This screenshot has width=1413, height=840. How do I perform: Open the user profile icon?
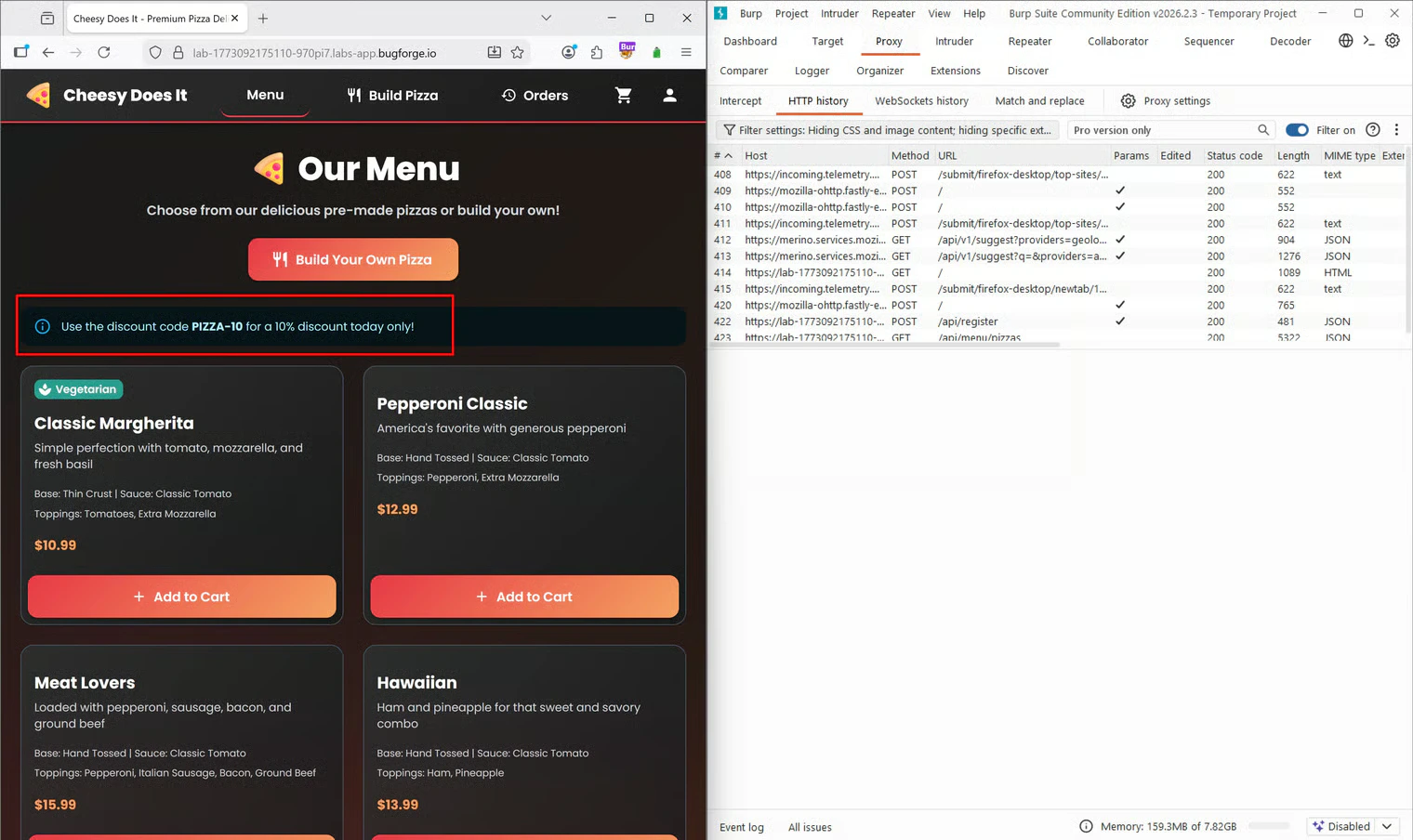click(669, 95)
